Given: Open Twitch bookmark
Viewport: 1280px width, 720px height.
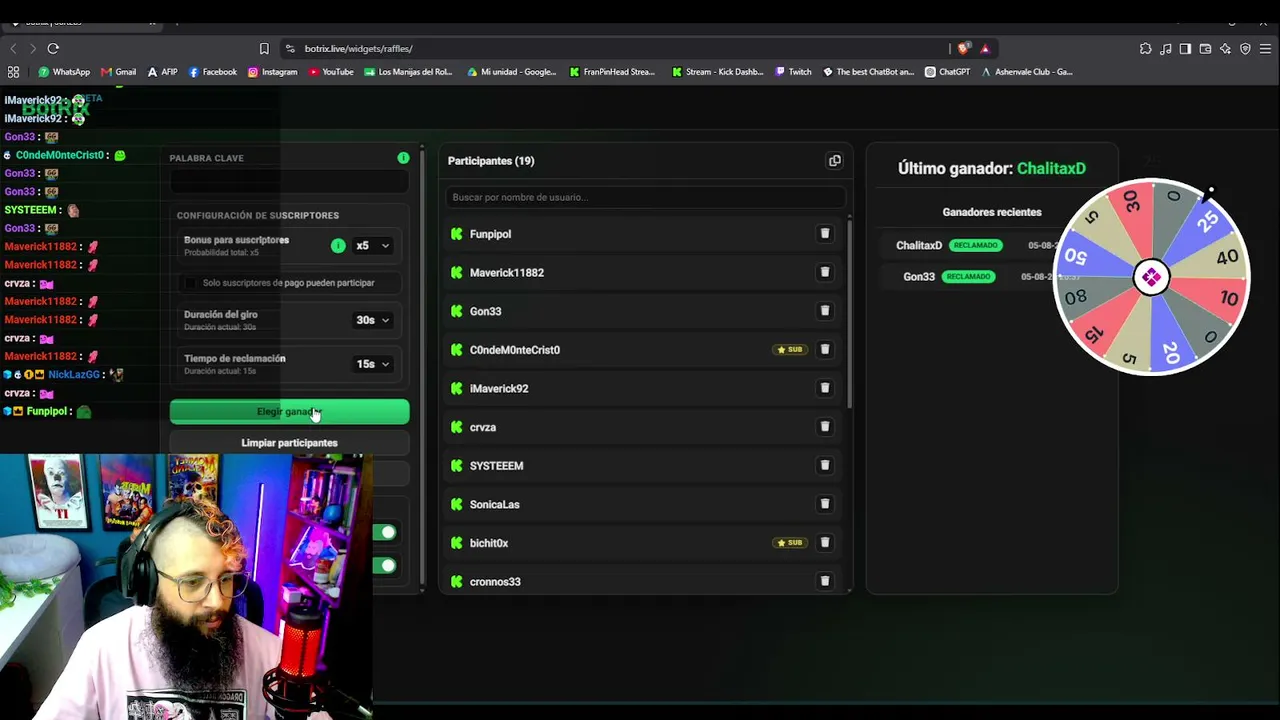Looking at the screenshot, I should (792, 72).
